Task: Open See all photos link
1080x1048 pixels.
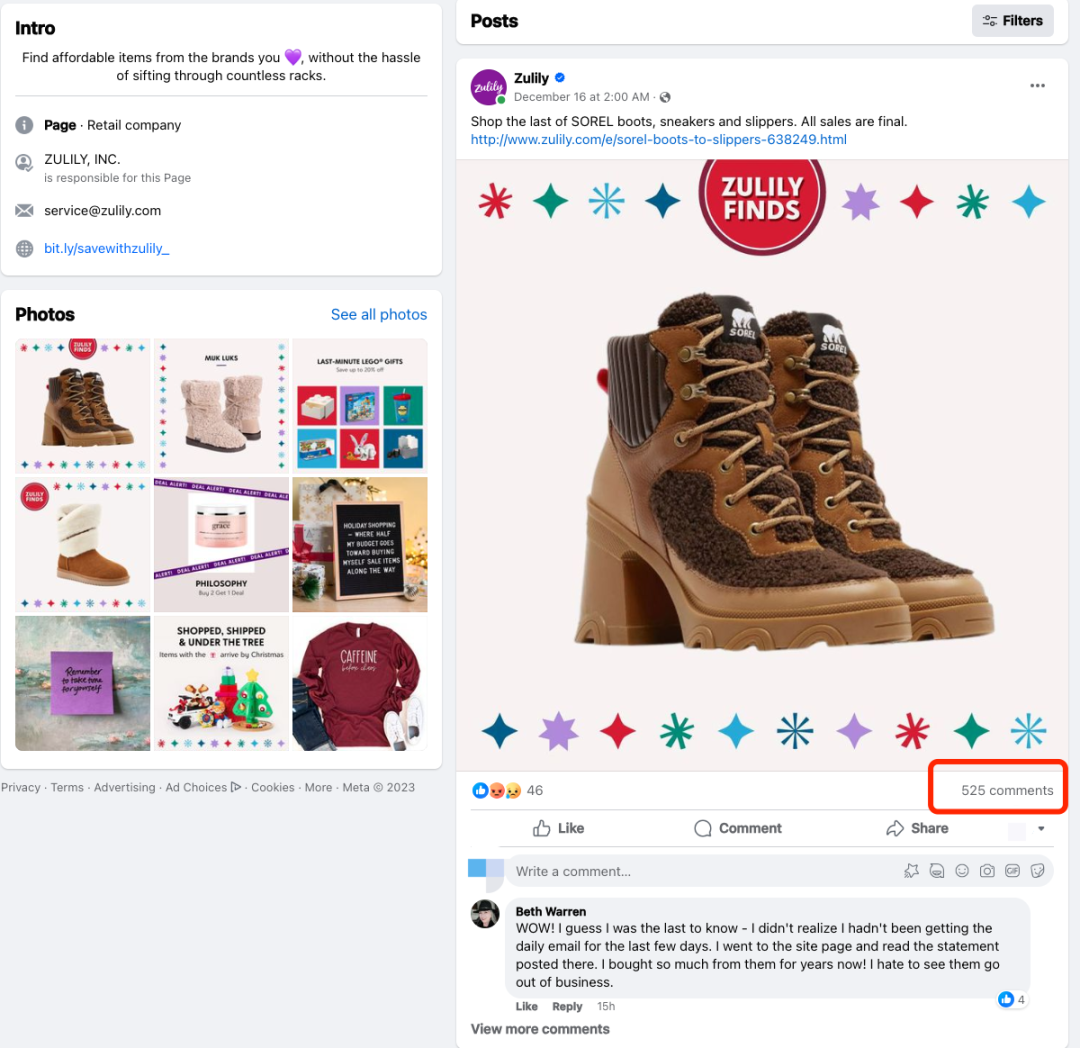Action: point(378,314)
